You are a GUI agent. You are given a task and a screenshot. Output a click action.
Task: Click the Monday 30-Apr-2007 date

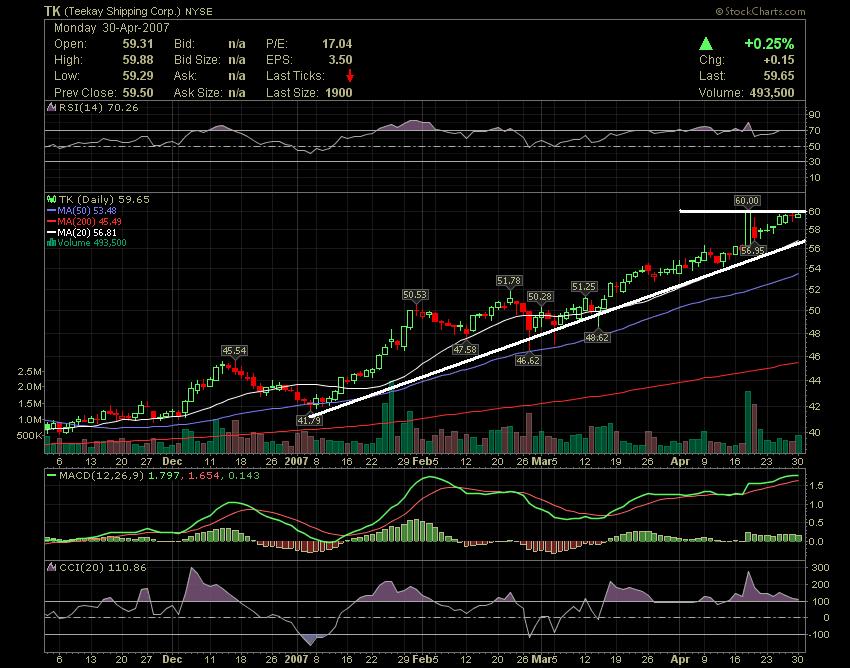(x=112, y=28)
